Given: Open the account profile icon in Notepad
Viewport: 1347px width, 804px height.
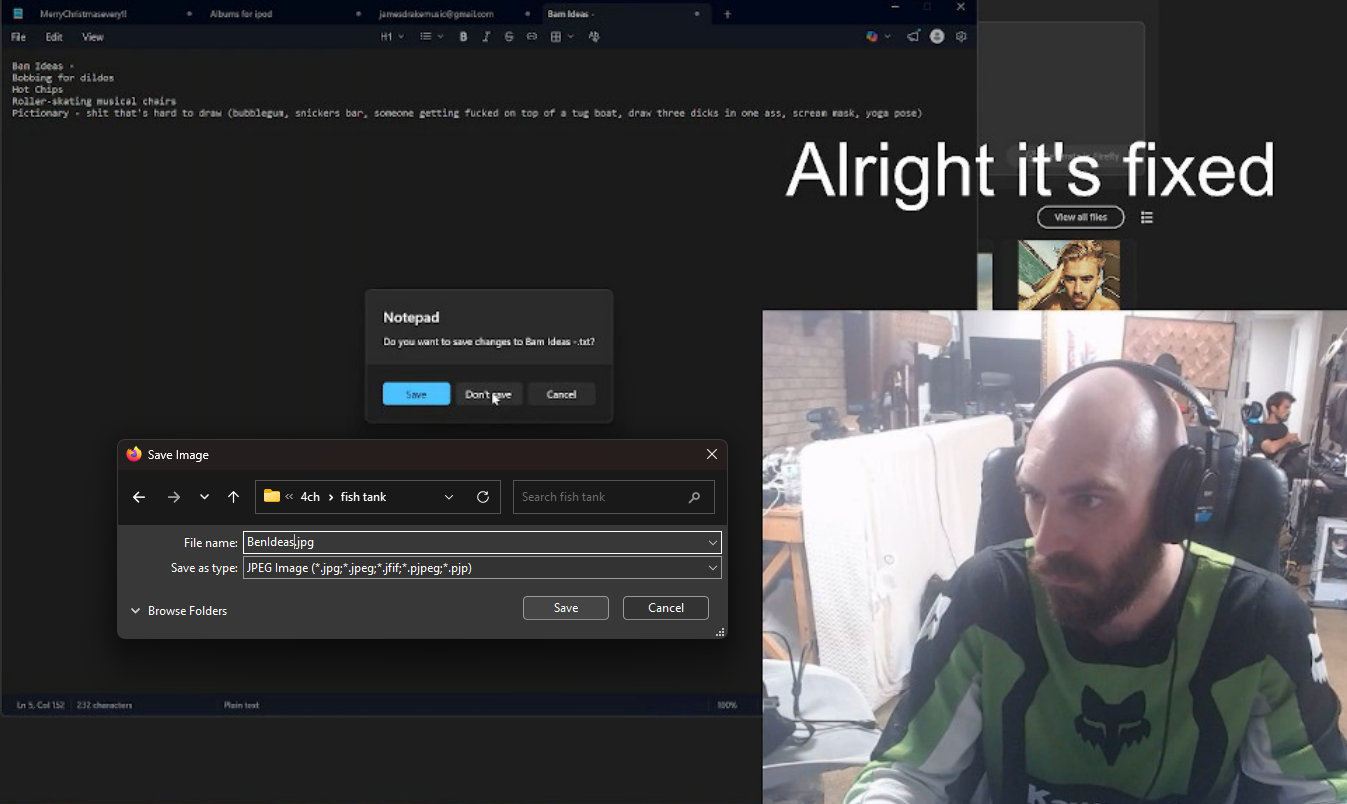Looking at the screenshot, I should pyautogui.click(x=937, y=37).
